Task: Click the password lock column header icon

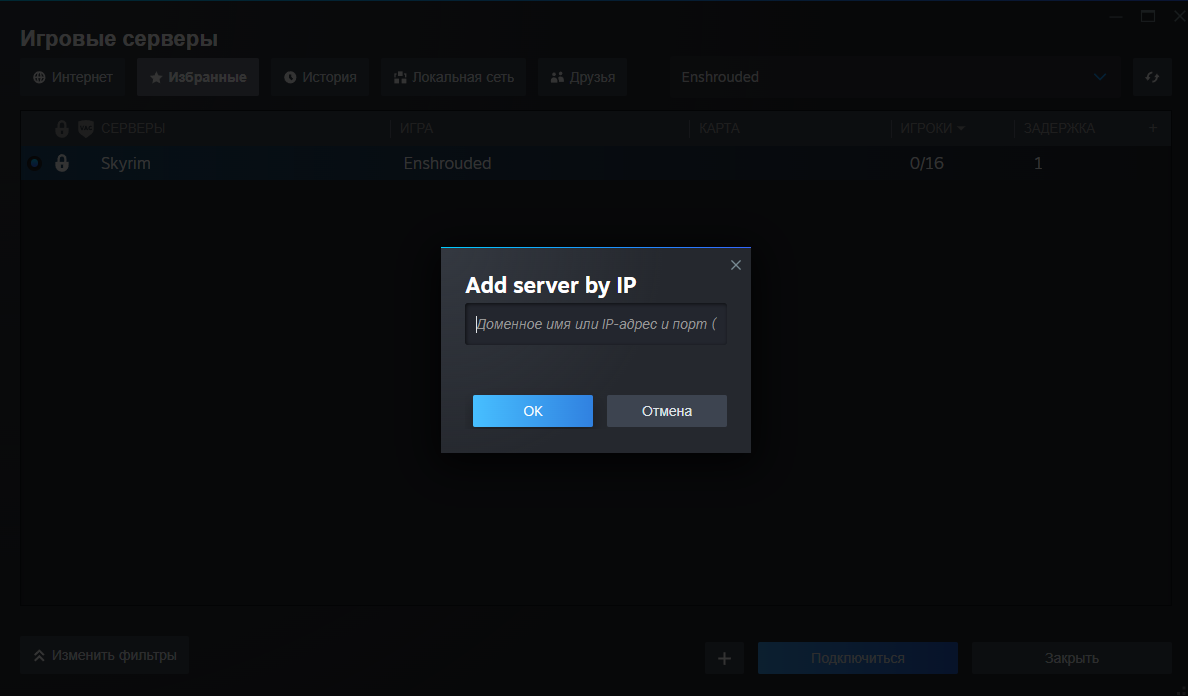Action: coord(62,129)
